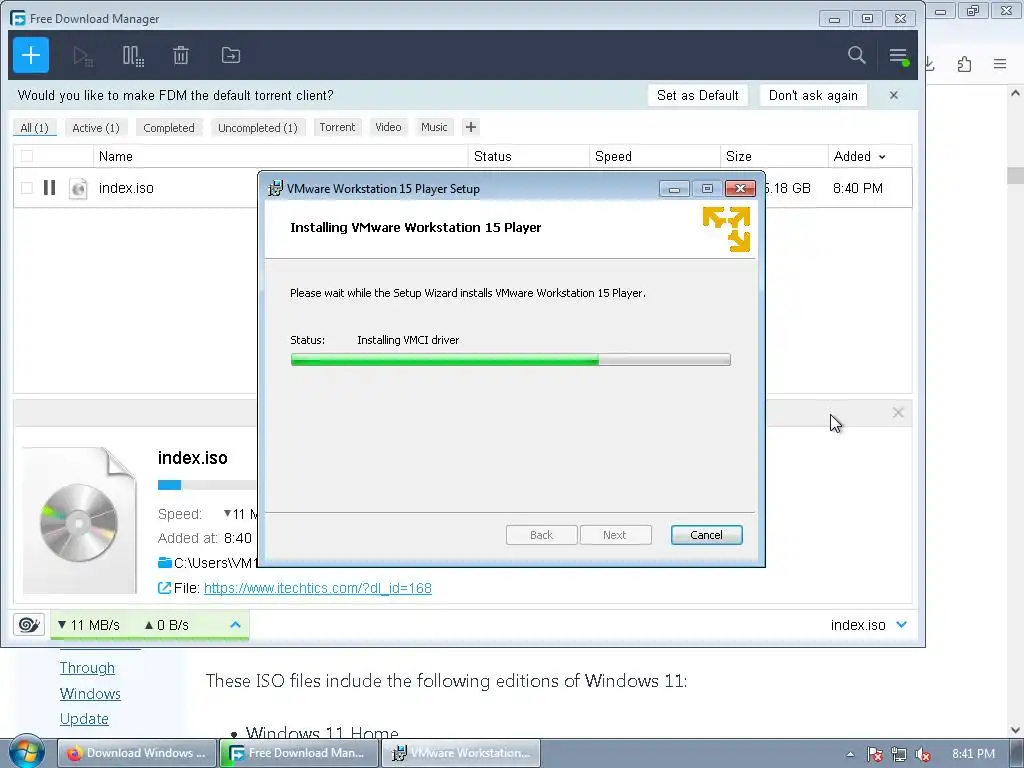The width and height of the screenshot is (1024, 768).
Task: Select the All (1) filter tab
Action: click(x=35, y=128)
